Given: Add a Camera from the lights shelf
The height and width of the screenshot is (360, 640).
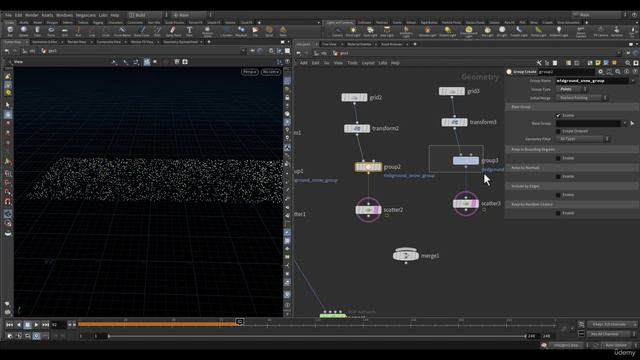Looking at the screenshot, I should point(337,31).
